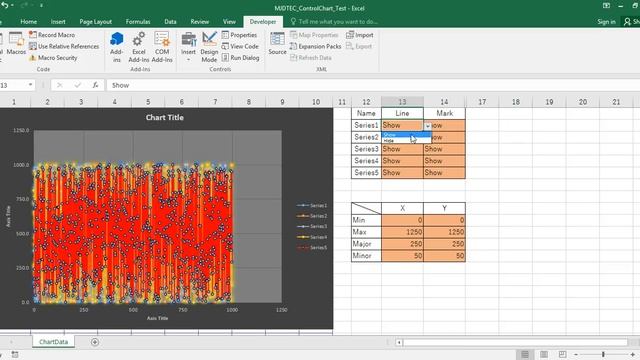The width and height of the screenshot is (640, 360).
Task: Click zoom out minus button
Action: click(576, 354)
